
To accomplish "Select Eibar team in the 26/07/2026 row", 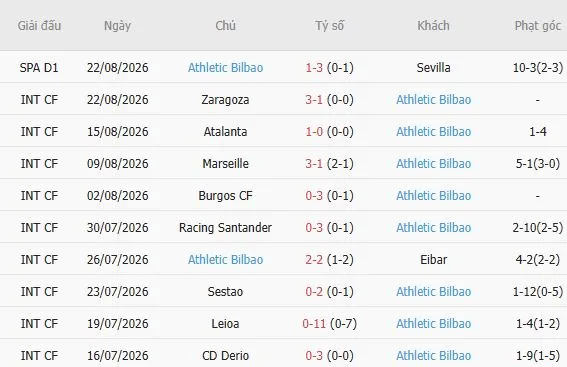I will [x=433, y=259].
